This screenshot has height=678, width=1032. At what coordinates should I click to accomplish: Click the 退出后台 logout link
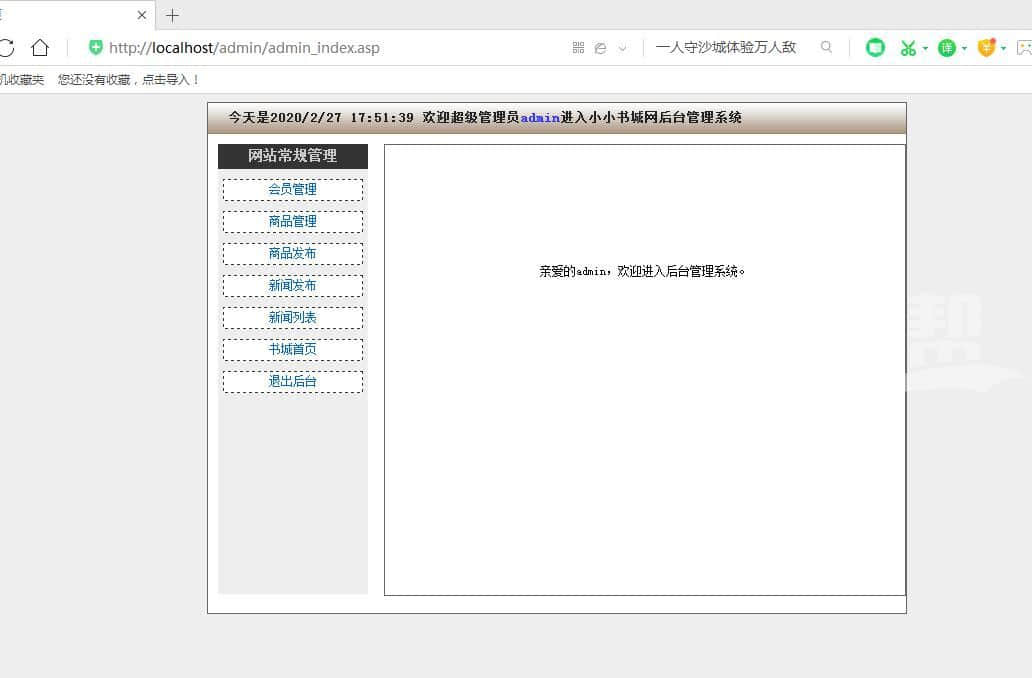292,381
